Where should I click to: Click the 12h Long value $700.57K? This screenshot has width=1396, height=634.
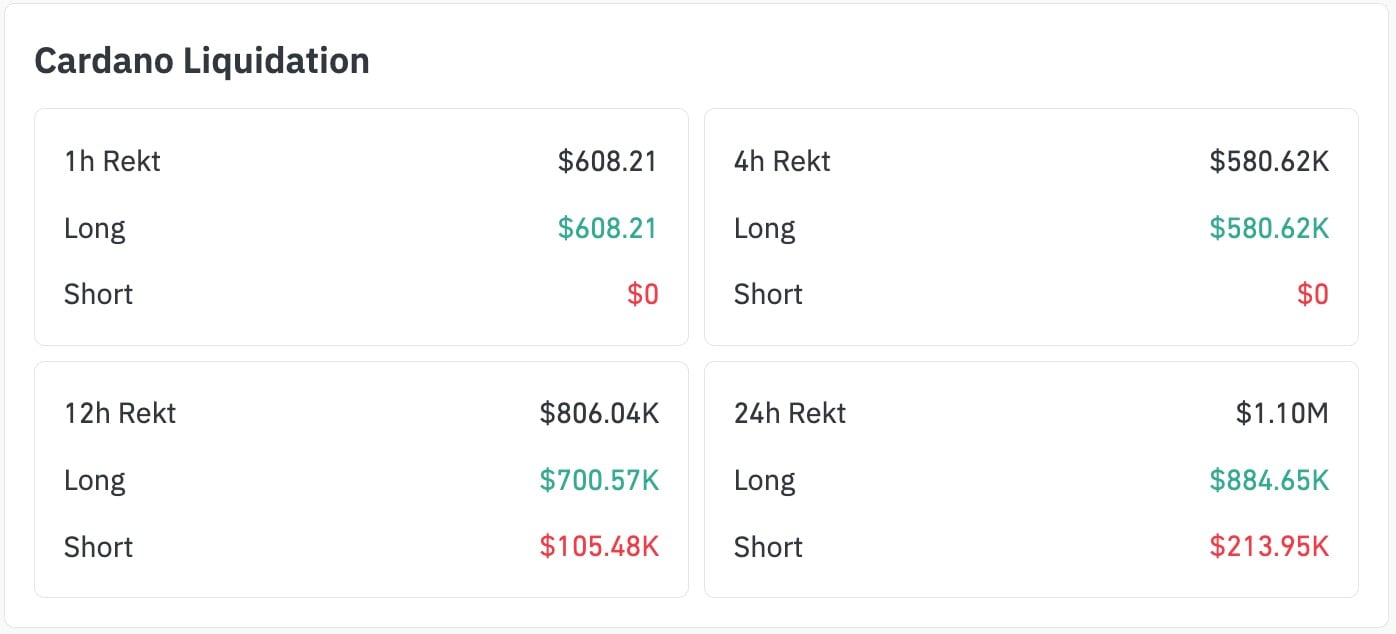coord(599,480)
